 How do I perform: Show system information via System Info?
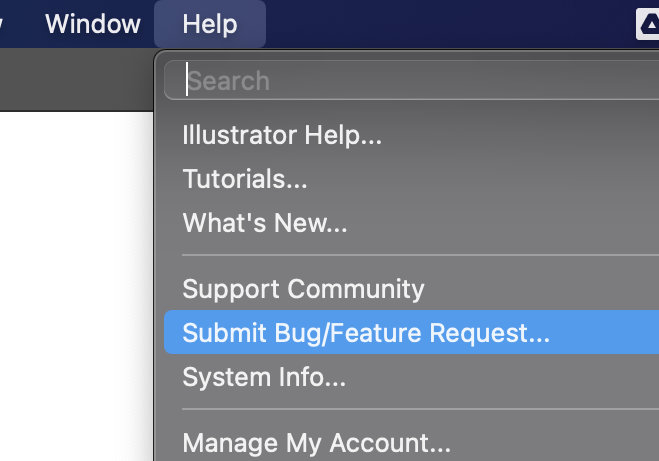264,377
